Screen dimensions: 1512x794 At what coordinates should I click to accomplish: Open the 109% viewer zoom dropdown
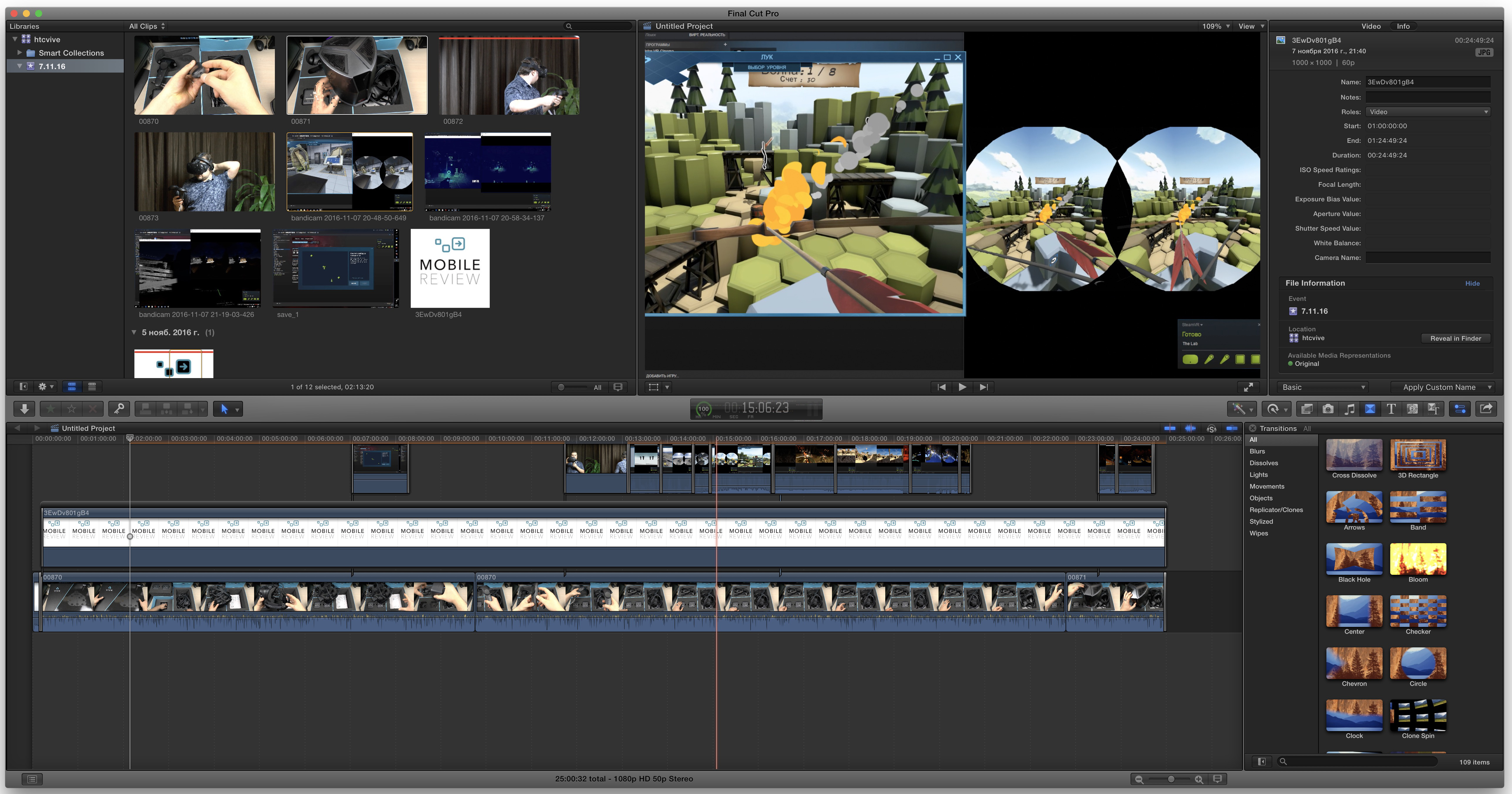pyautogui.click(x=1215, y=26)
